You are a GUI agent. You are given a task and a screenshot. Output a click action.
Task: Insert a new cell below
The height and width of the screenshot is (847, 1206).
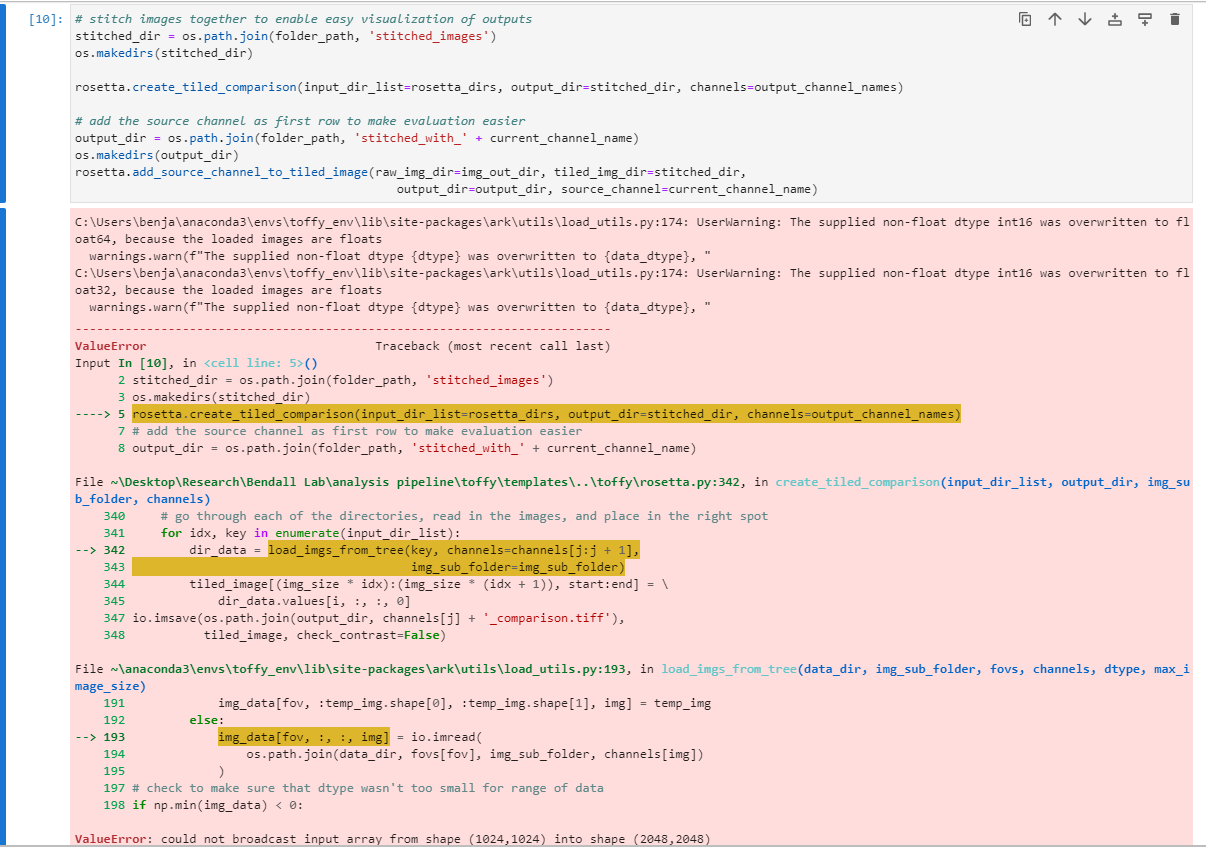tap(1144, 18)
